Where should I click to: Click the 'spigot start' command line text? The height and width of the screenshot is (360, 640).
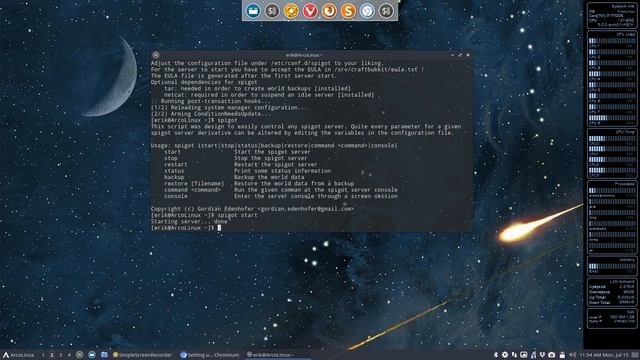tap(238, 215)
